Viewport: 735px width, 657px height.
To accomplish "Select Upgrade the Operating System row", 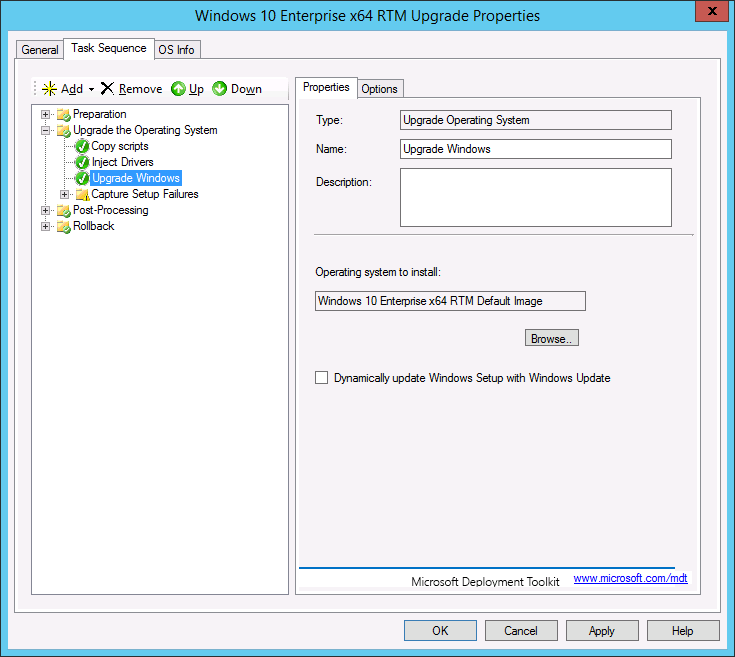I will coord(145,130).
